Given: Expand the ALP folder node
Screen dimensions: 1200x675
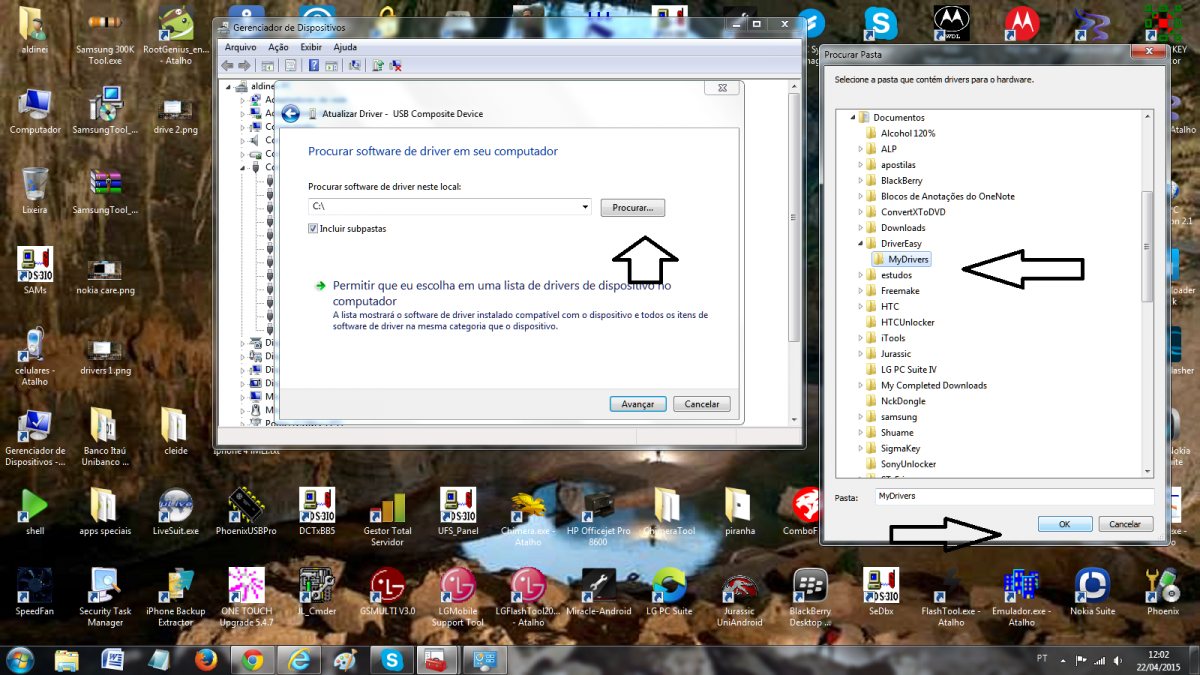Looking at the screenshot, I should (x=860, y=149).
